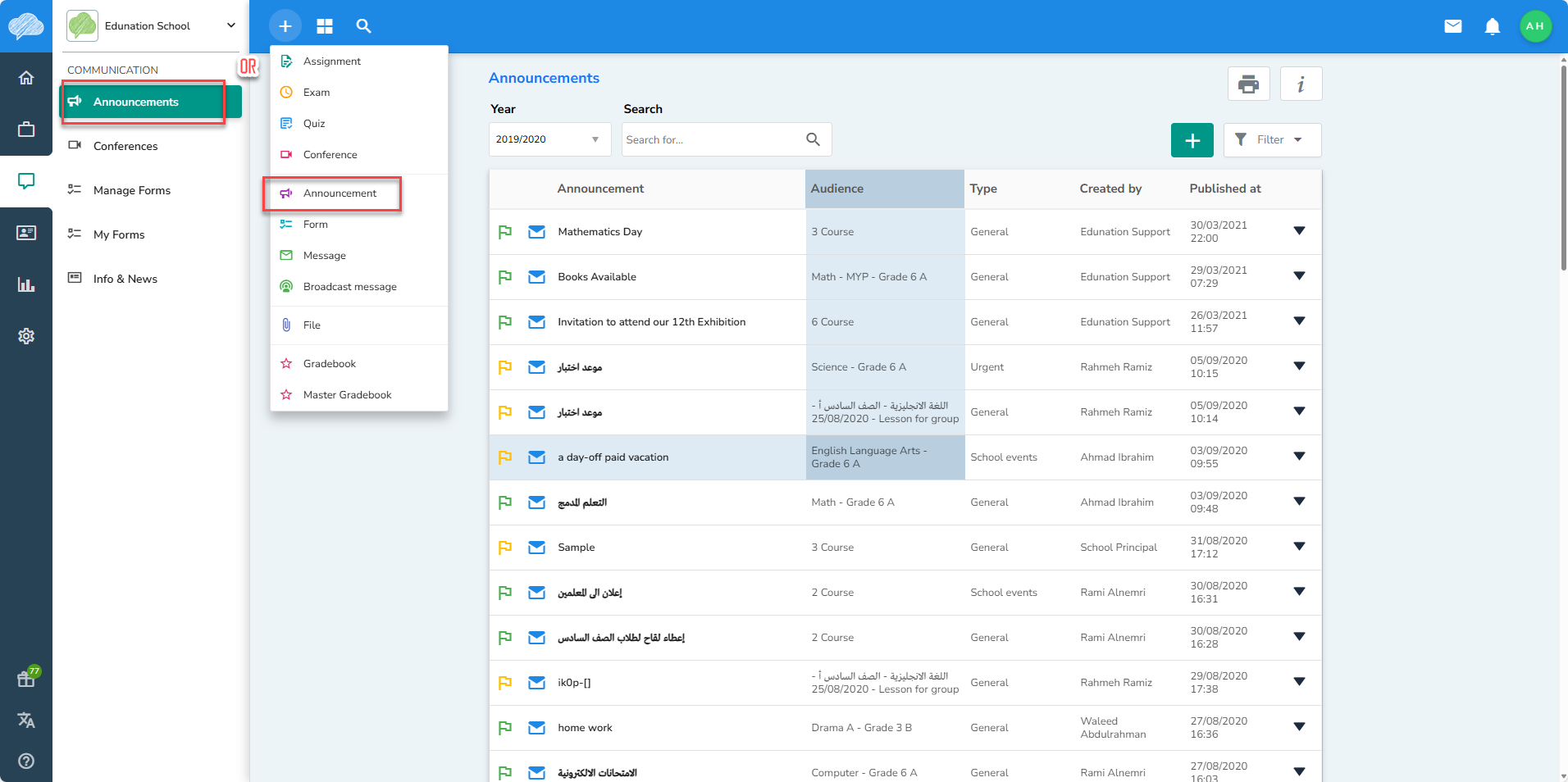Open the info icon button
This screenshot has height=782, width=1568.
click(x=1301, y=84)
